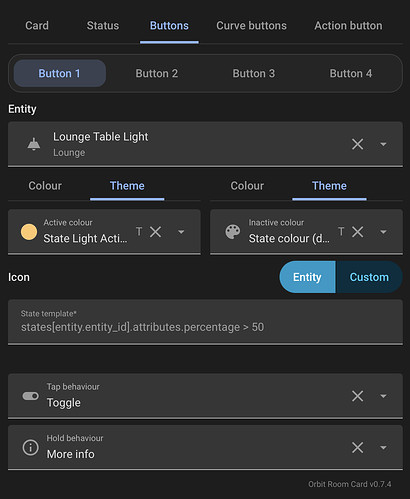The height and width of the screenshot is (499, 410).
Task: Expand the entity picker dropdown
Action: point(383,144)
